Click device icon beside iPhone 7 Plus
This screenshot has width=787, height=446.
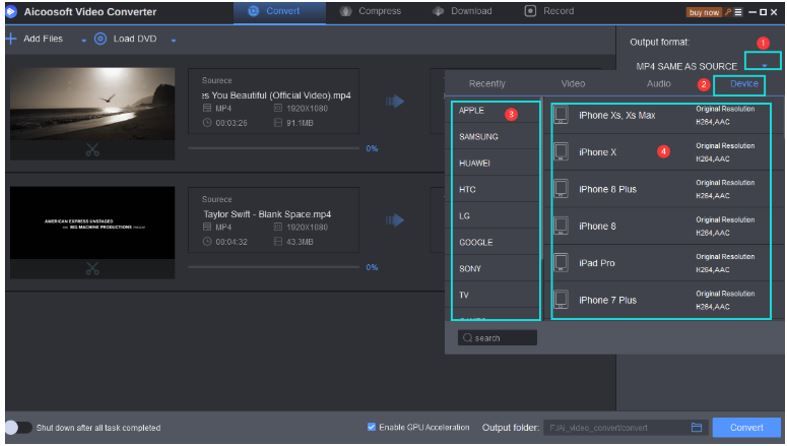pyautogui.click(x=561, y=300)
